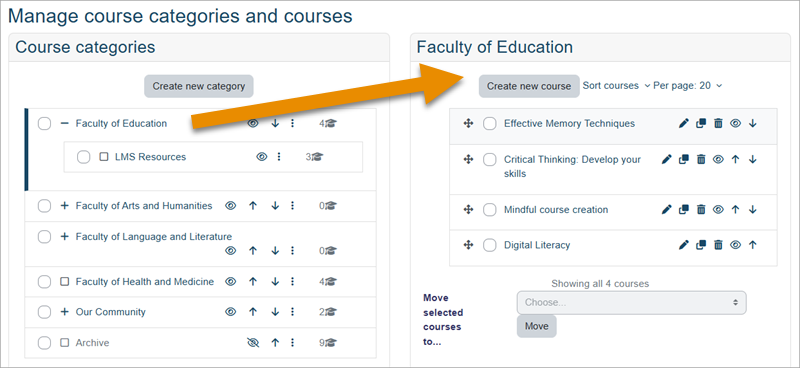Duplicate the Mindful course creation course

coord(684,209)
